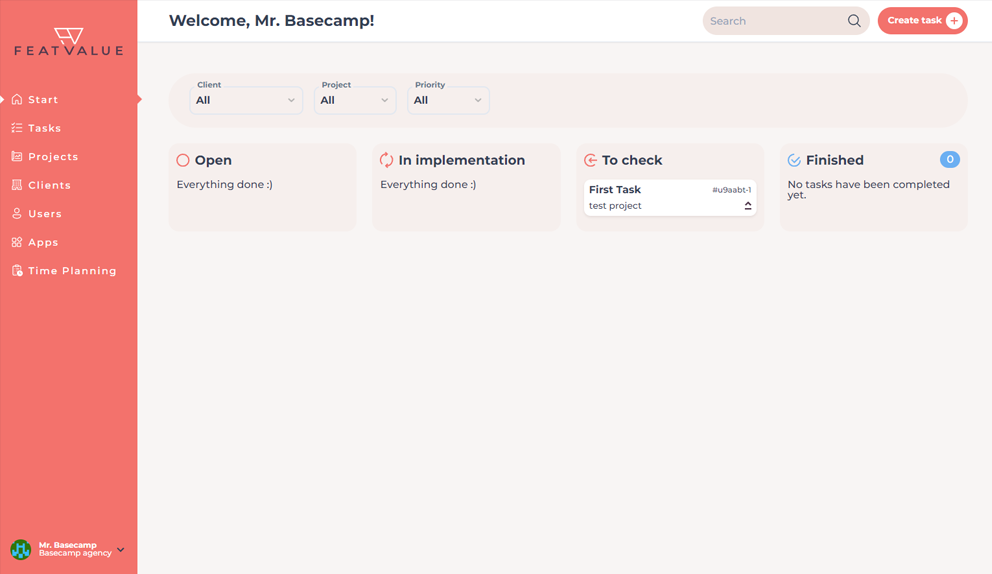Click the Apps grid icon in sidebar
The height and width of the screenshot is (574, 992).
click(17, 242)
